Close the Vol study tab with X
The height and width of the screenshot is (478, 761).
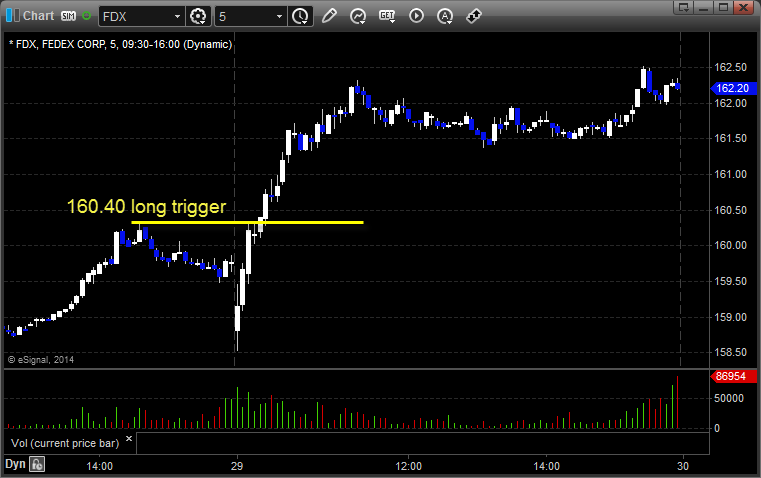(129, 439)
